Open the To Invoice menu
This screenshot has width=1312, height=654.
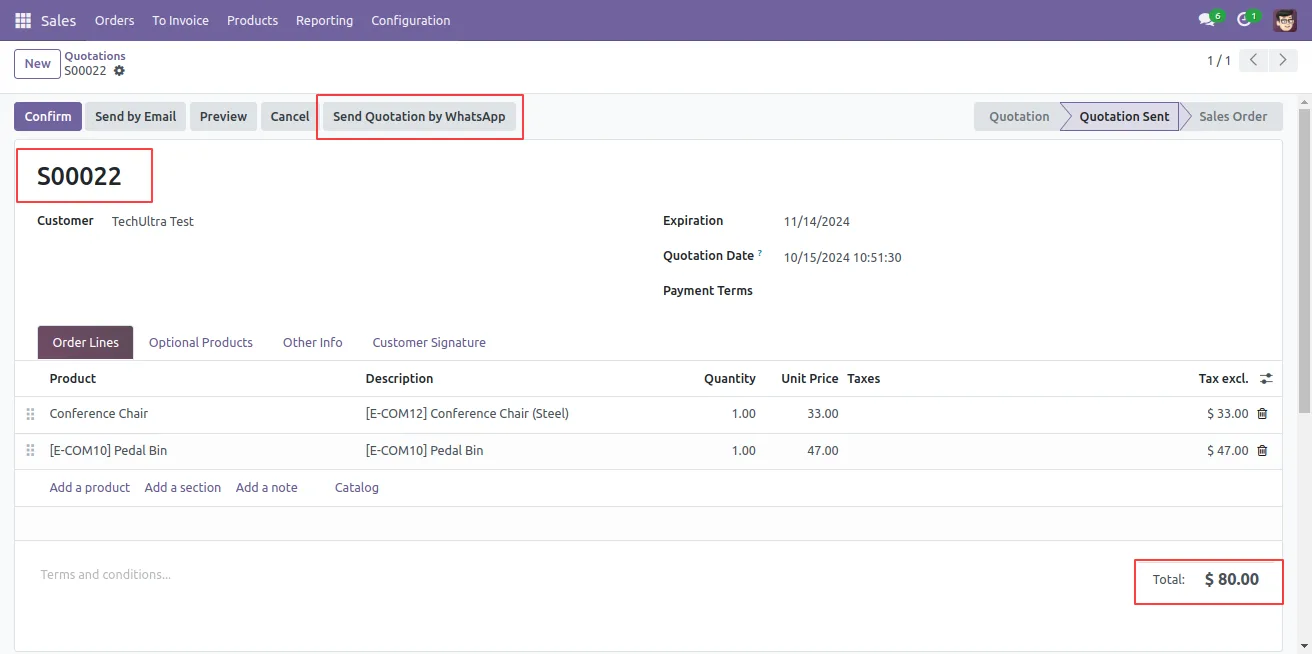pos(180,20)
